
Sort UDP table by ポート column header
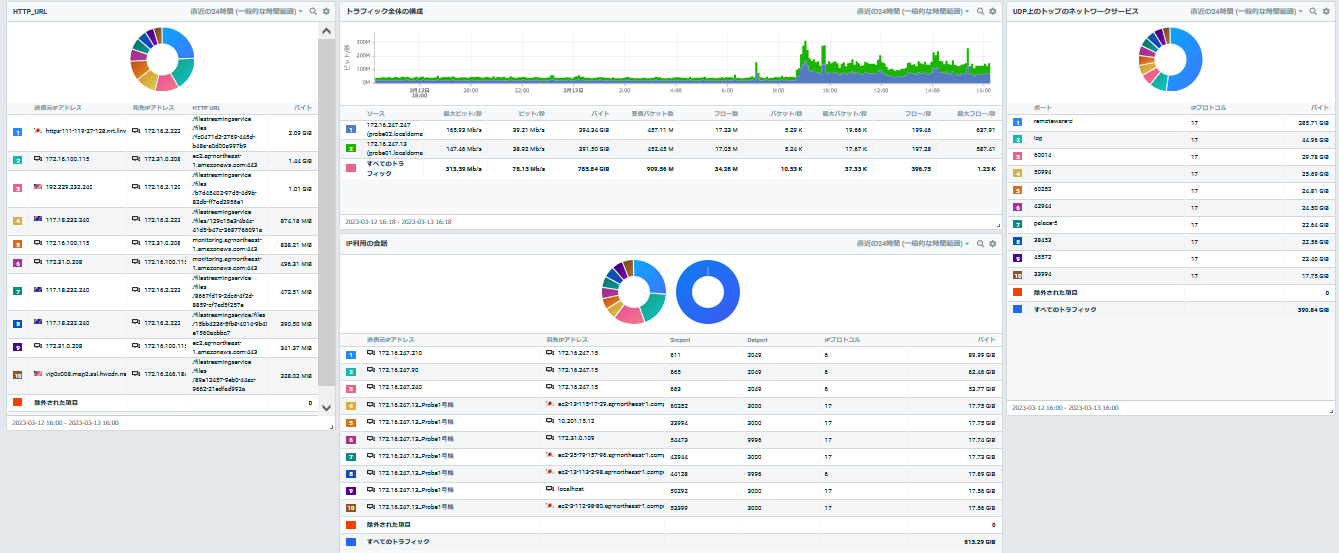(x=1042, y=106)
